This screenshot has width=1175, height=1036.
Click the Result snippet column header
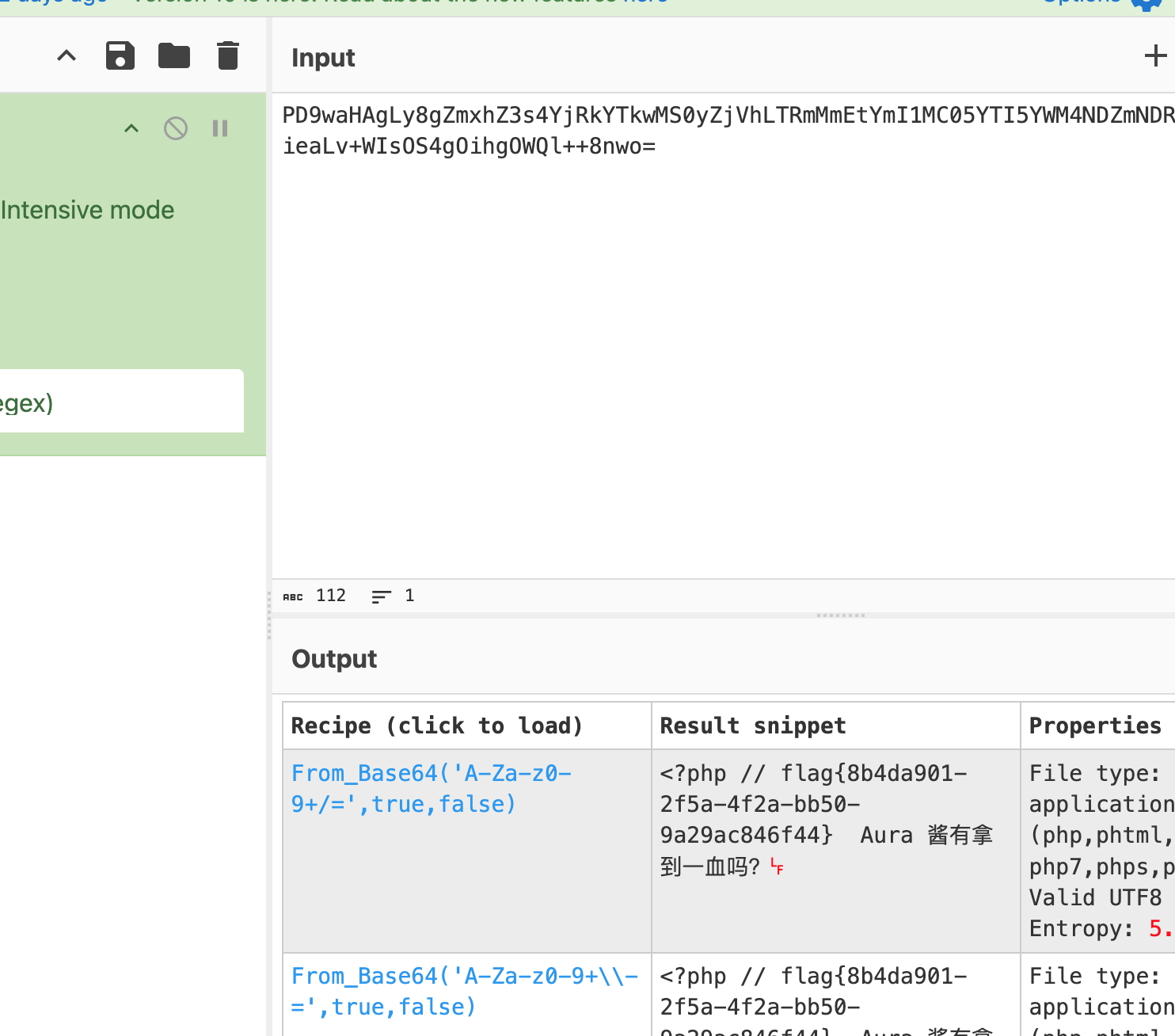coord(752,726)
